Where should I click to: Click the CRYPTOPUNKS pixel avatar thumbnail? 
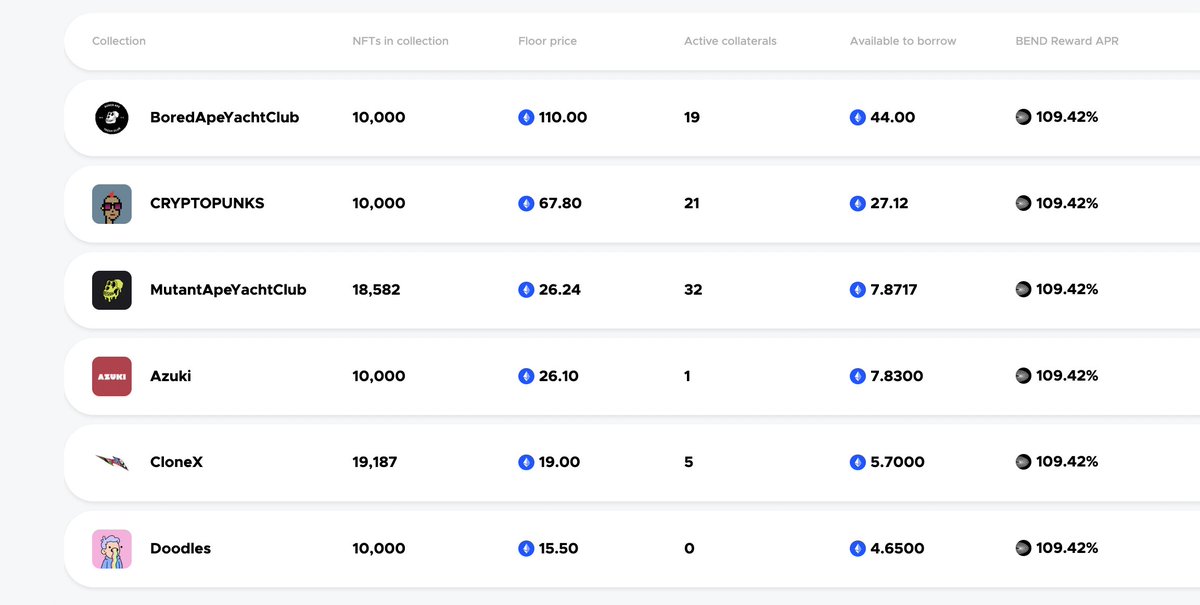click(x=112, y=204)
